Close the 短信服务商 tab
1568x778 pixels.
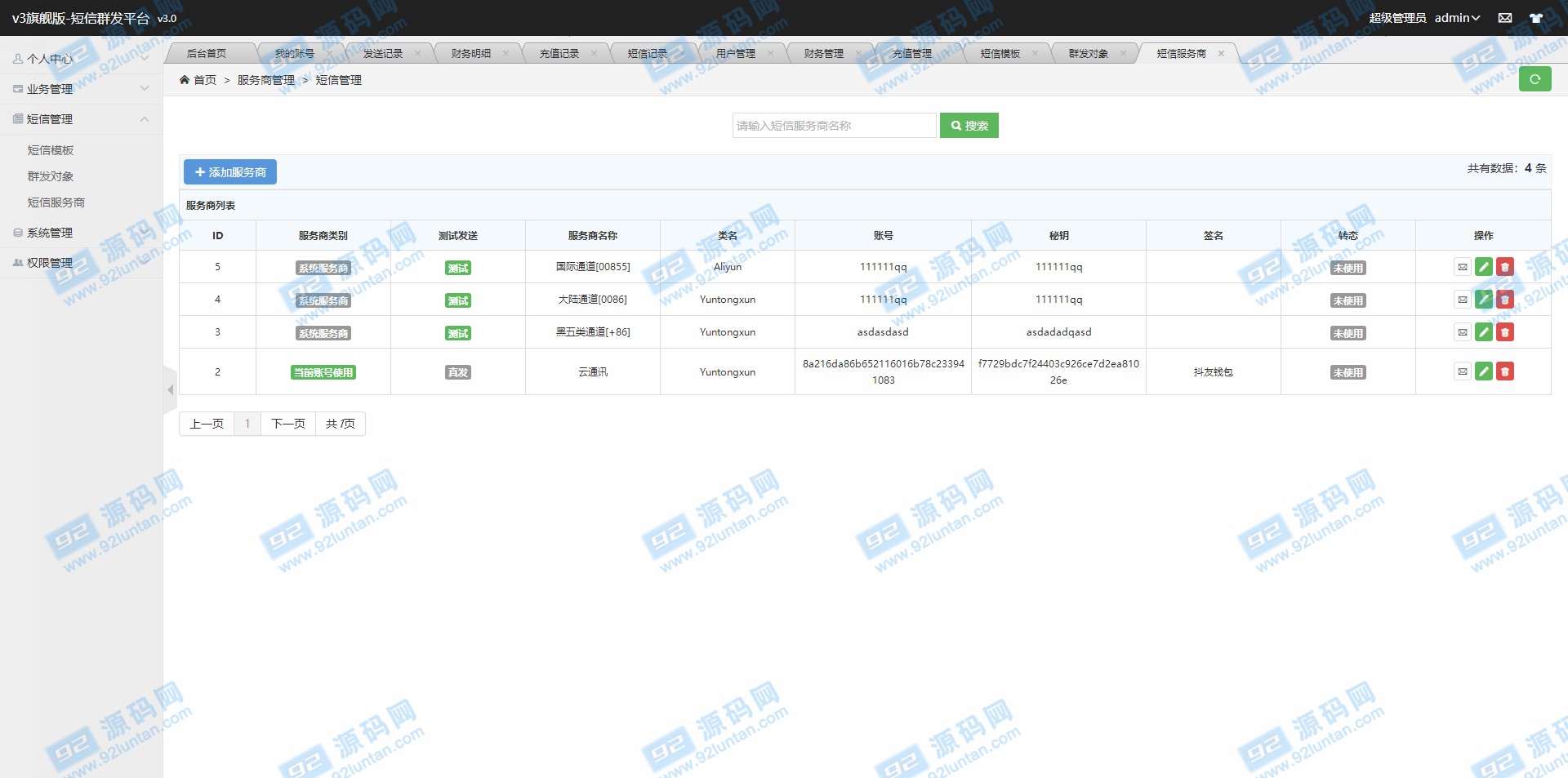1221,54
